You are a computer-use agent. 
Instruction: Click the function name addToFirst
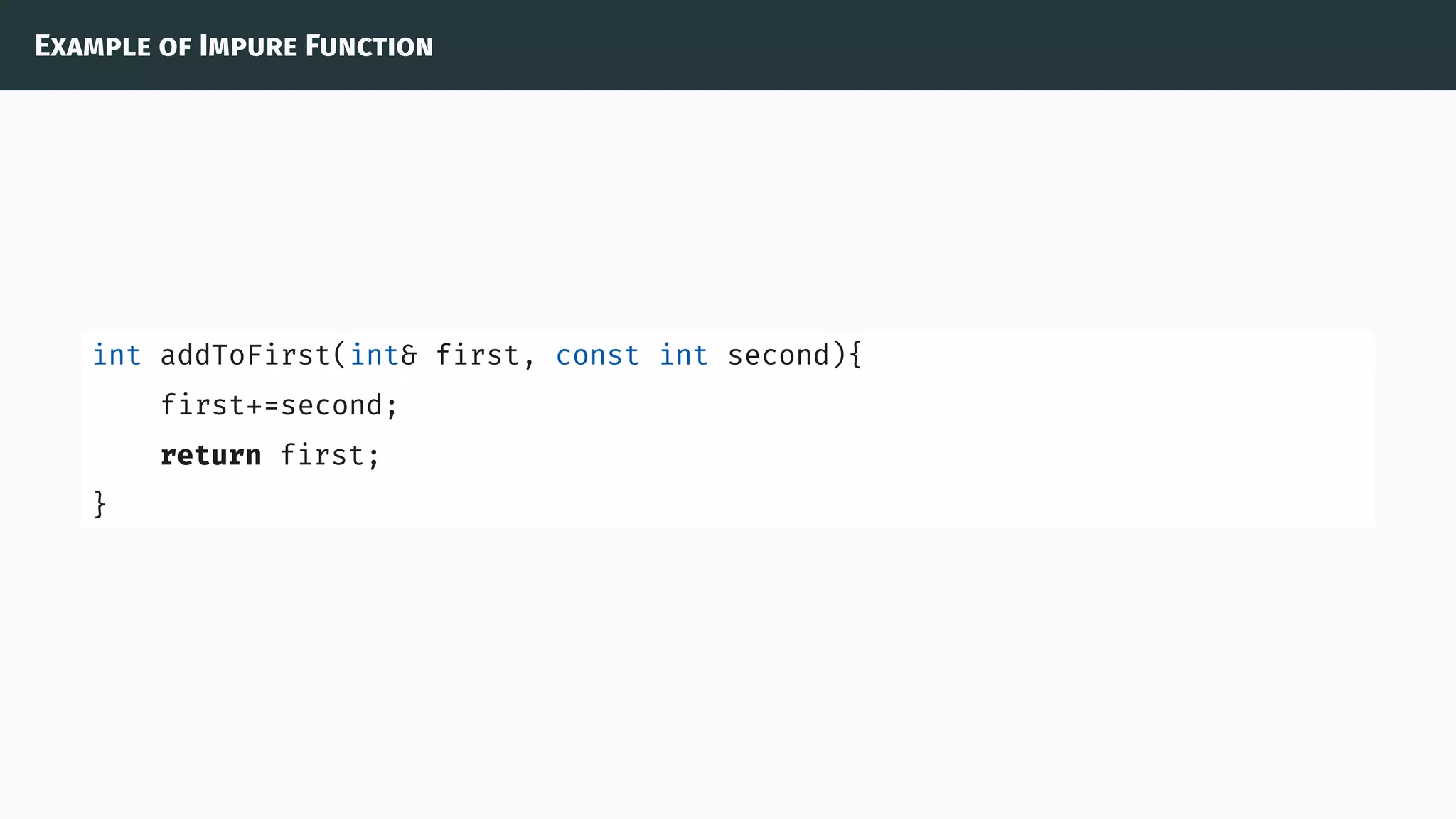(245, 355)
